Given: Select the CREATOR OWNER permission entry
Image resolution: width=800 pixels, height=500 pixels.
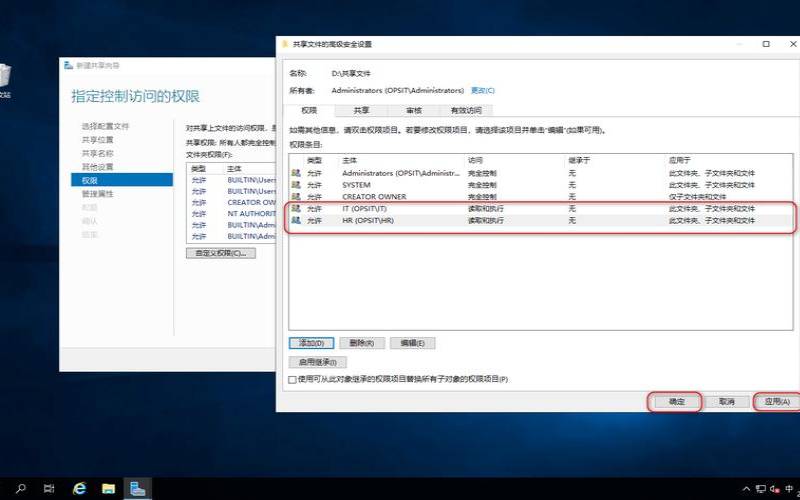Looking at the screenshot, I should click(x=541, y=196).
